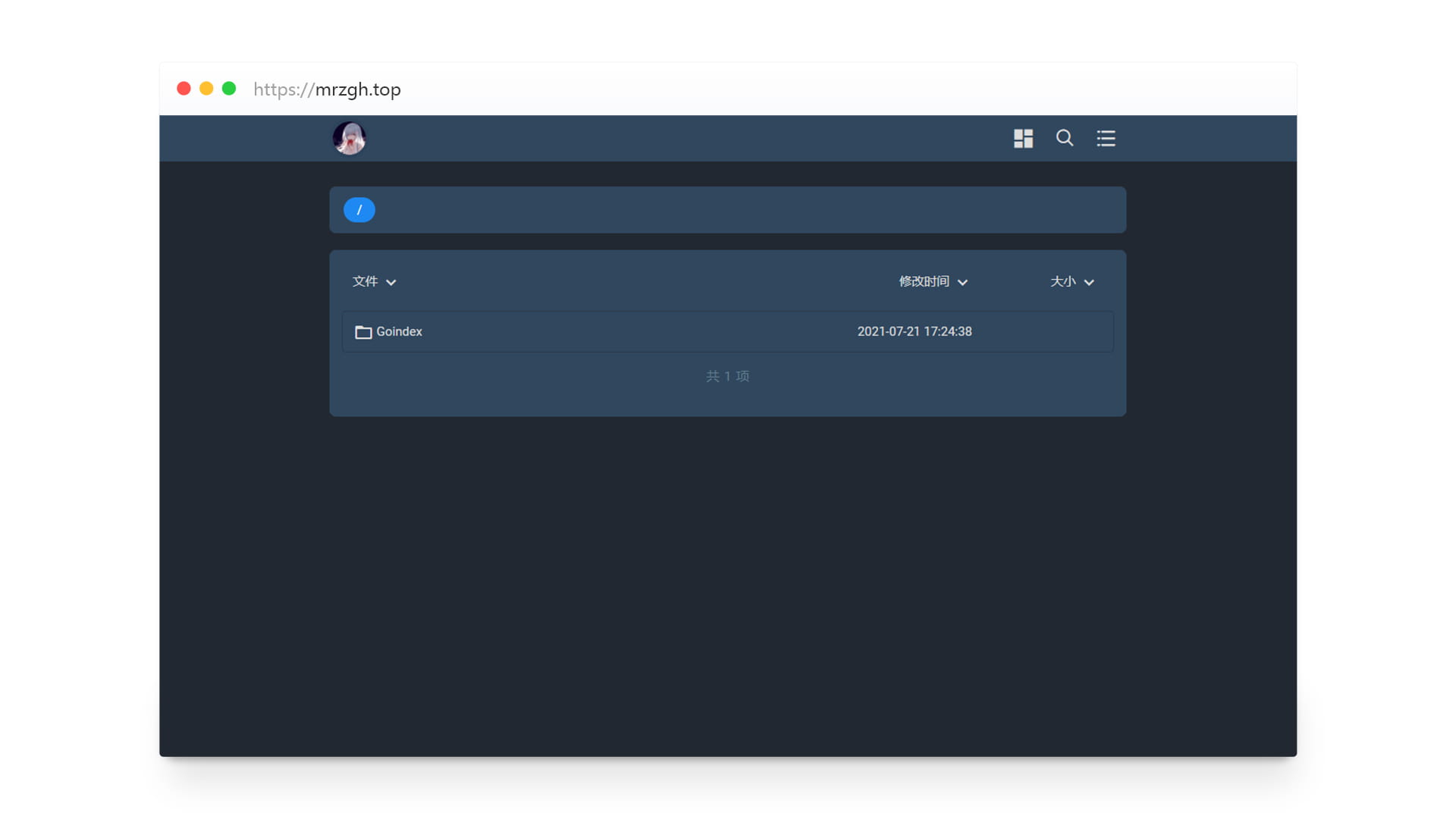Click the 文件 column header label
This screenshot has height=819, width=1456.
(x=365, y=281)
